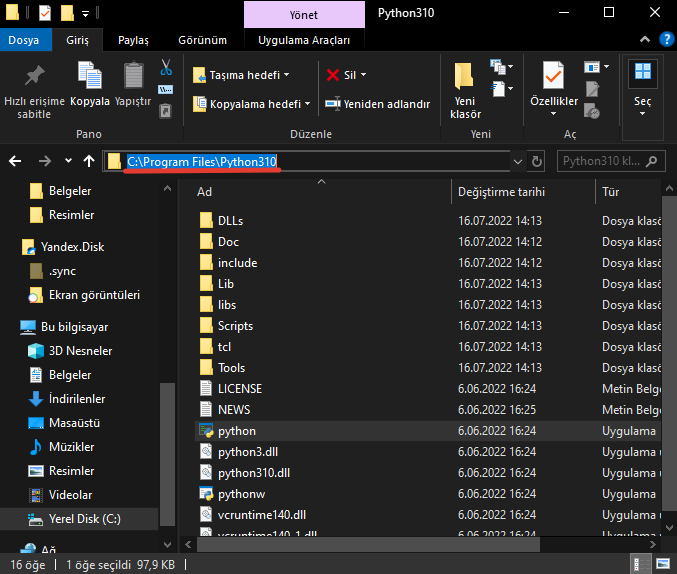Open the Dosya menu
The height and width of the screenshot is (574, 677).
pyautogui.click(x=23, y=40)
